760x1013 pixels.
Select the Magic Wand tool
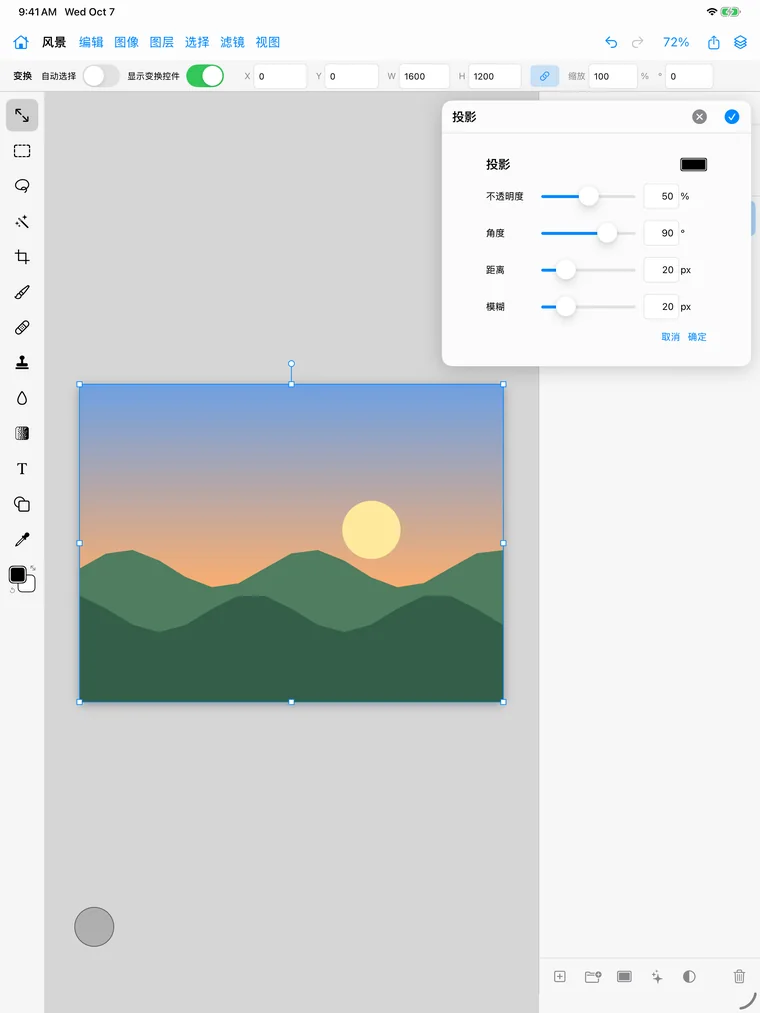point(22,222)
